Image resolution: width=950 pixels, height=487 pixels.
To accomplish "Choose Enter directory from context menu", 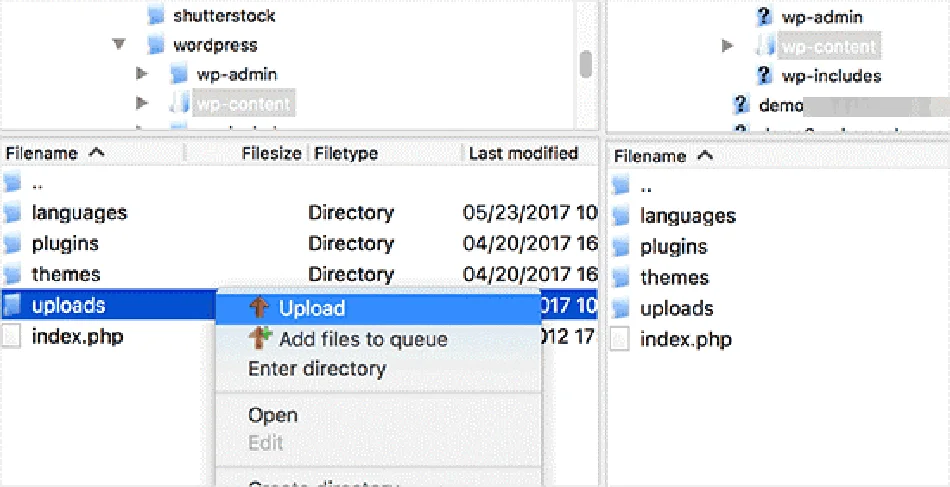I will 316,369.
